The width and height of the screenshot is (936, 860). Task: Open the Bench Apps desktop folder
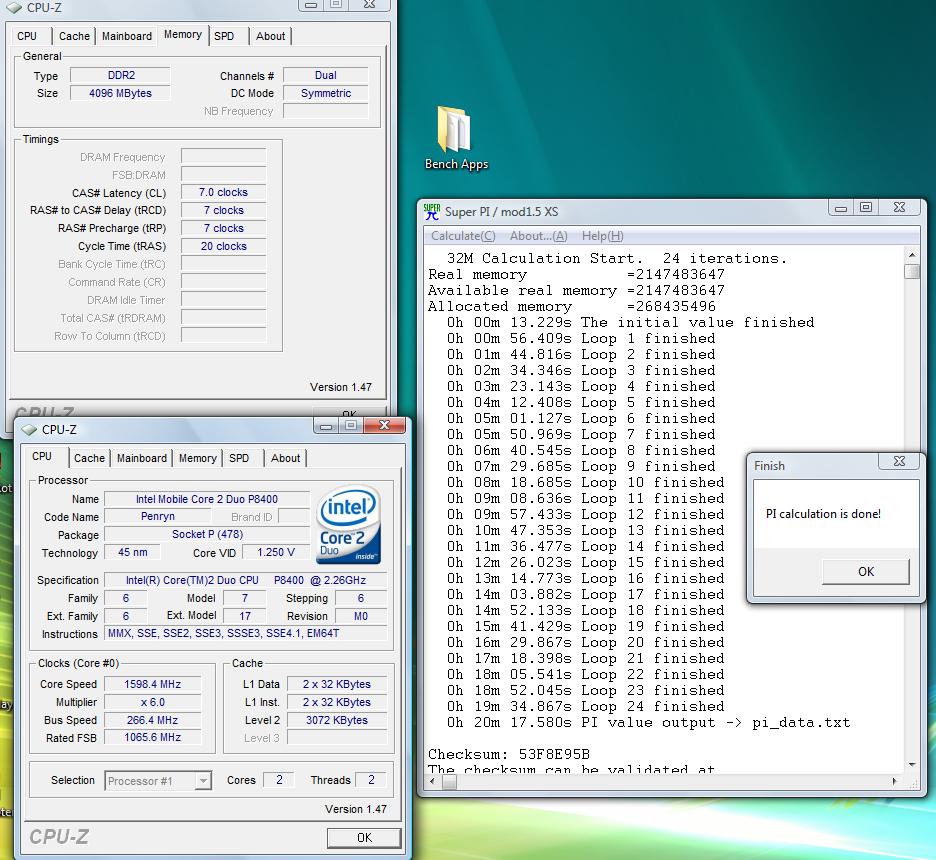(456, 138)
